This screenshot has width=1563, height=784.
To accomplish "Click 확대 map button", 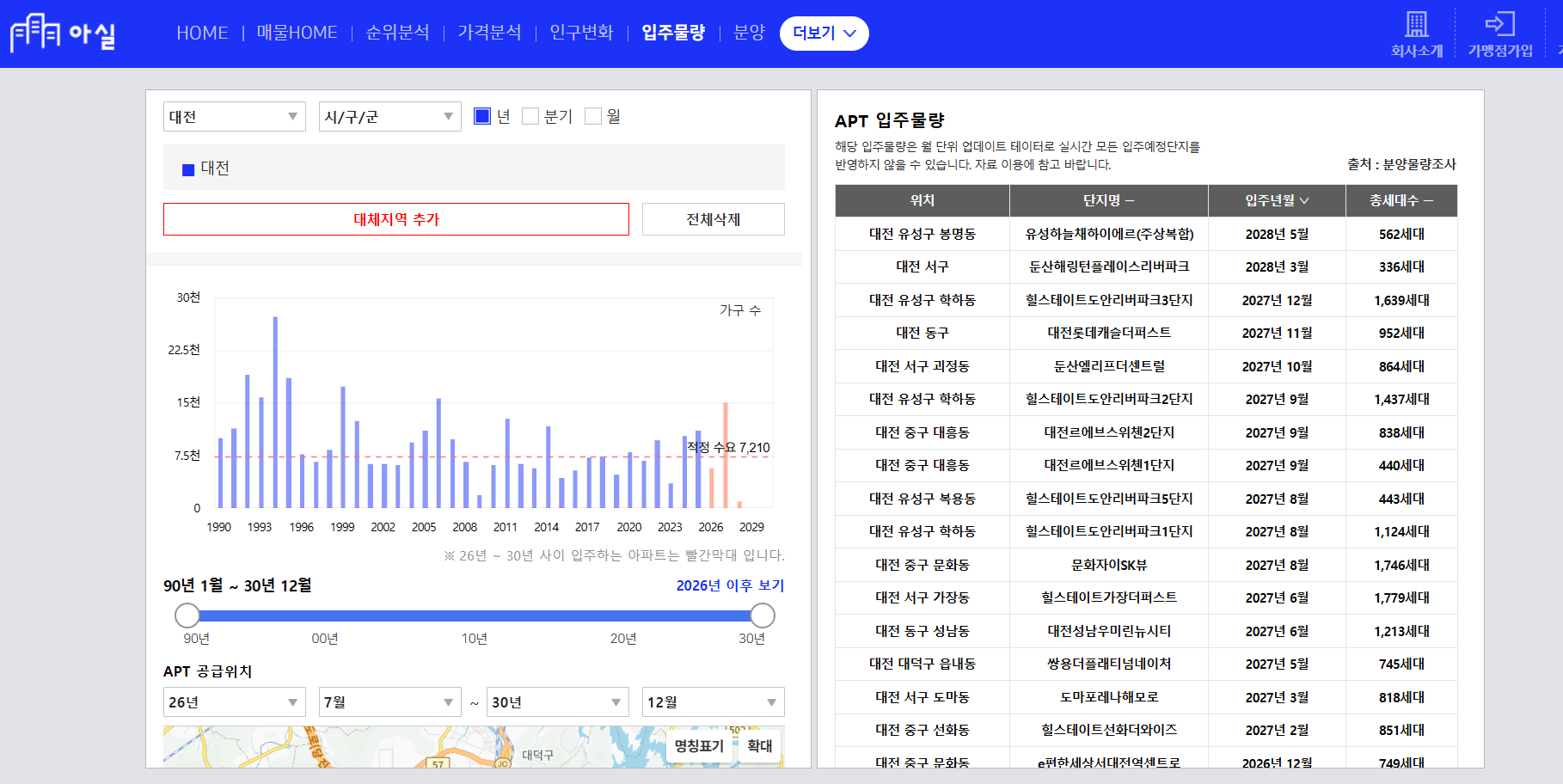I will 760,746.
